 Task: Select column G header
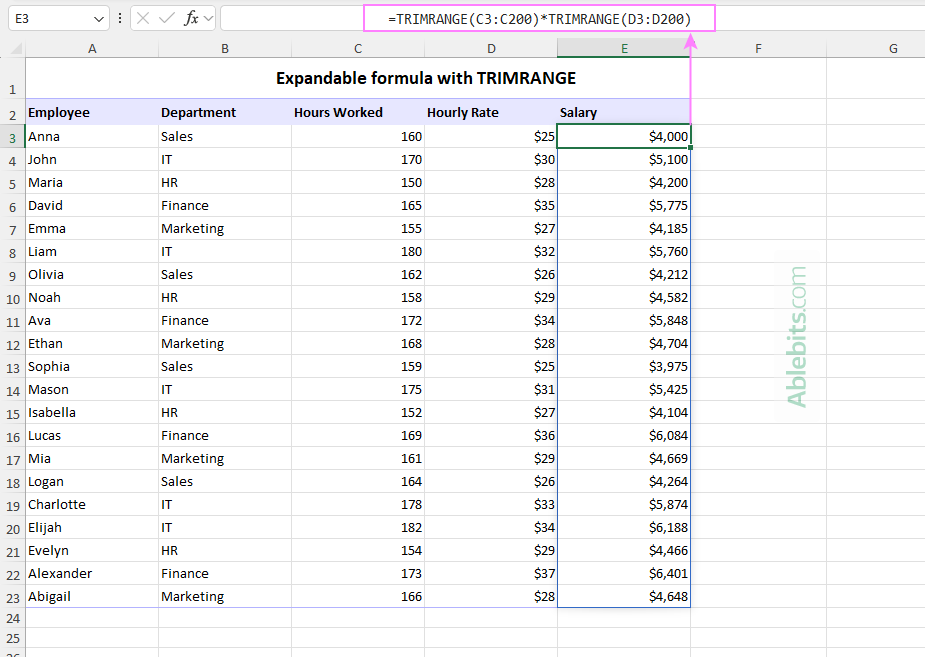892,48
